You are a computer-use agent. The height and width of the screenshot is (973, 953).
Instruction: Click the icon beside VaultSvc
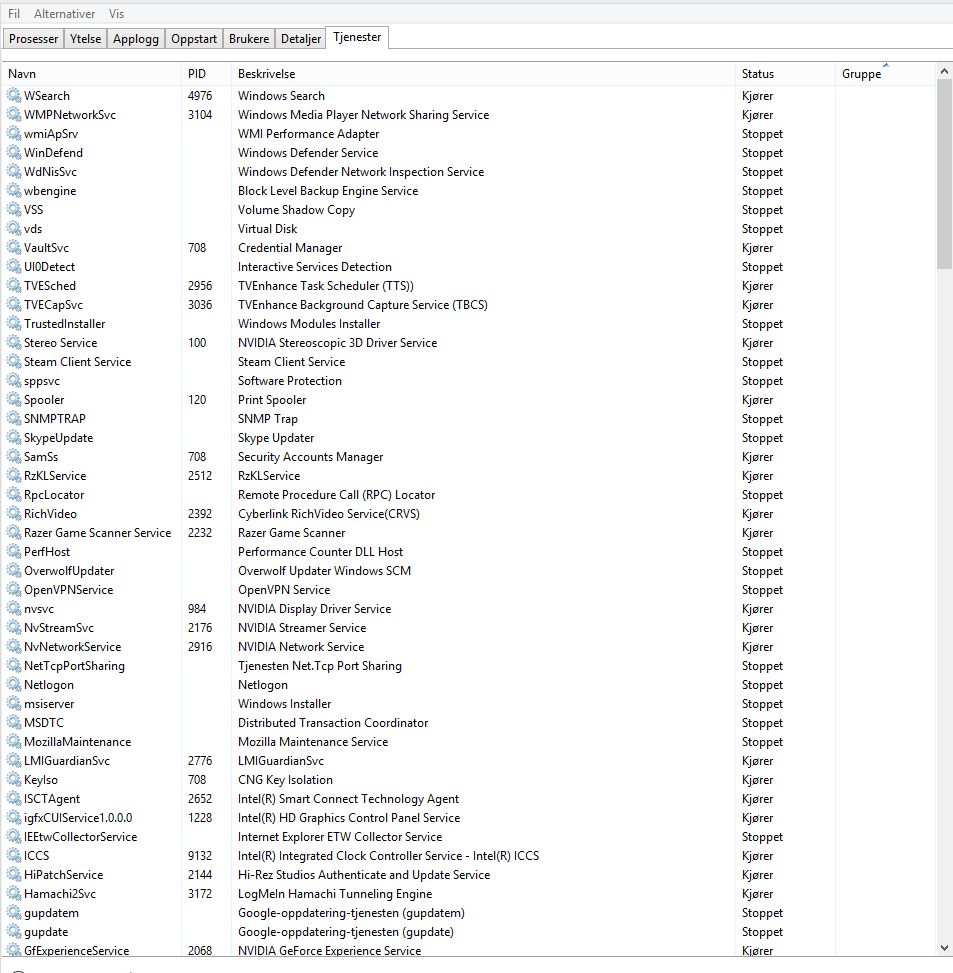click(14, 248)
